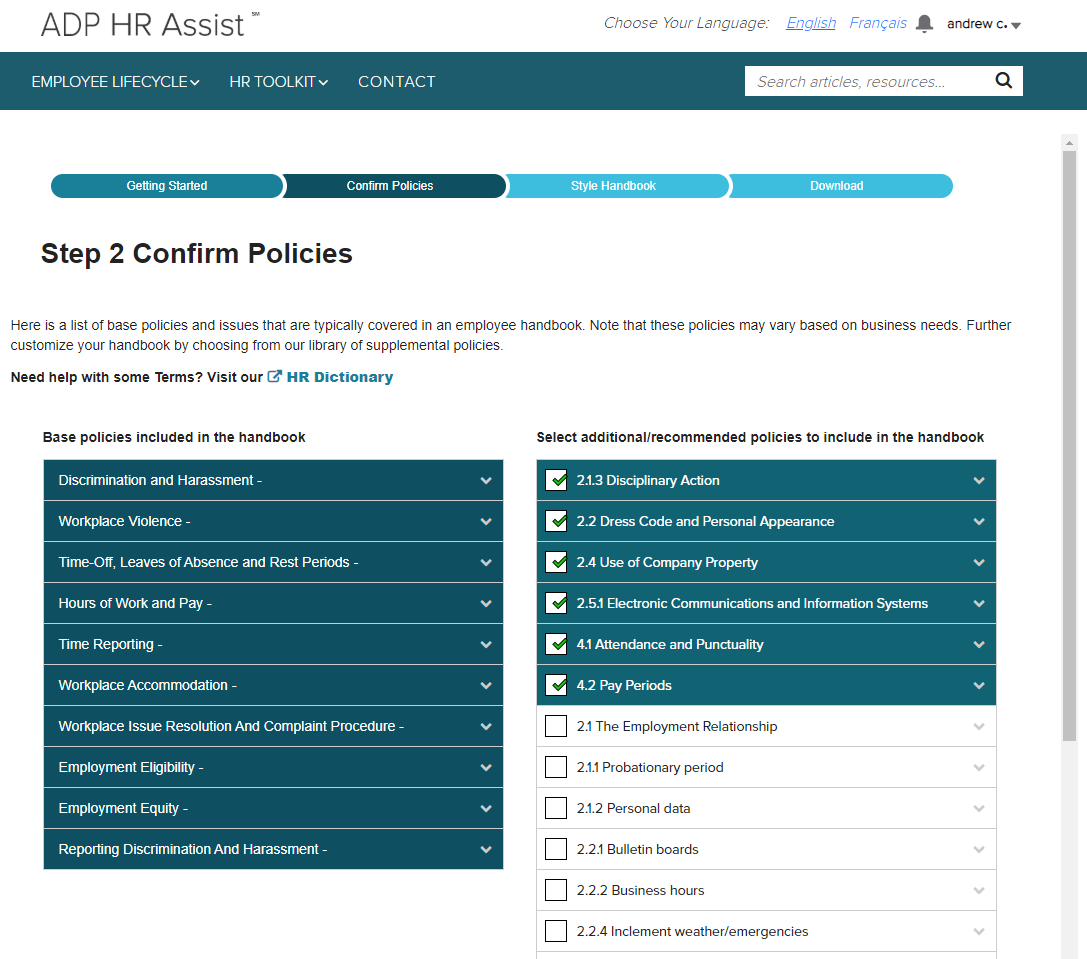Go to the Download step

coord(837,186)
